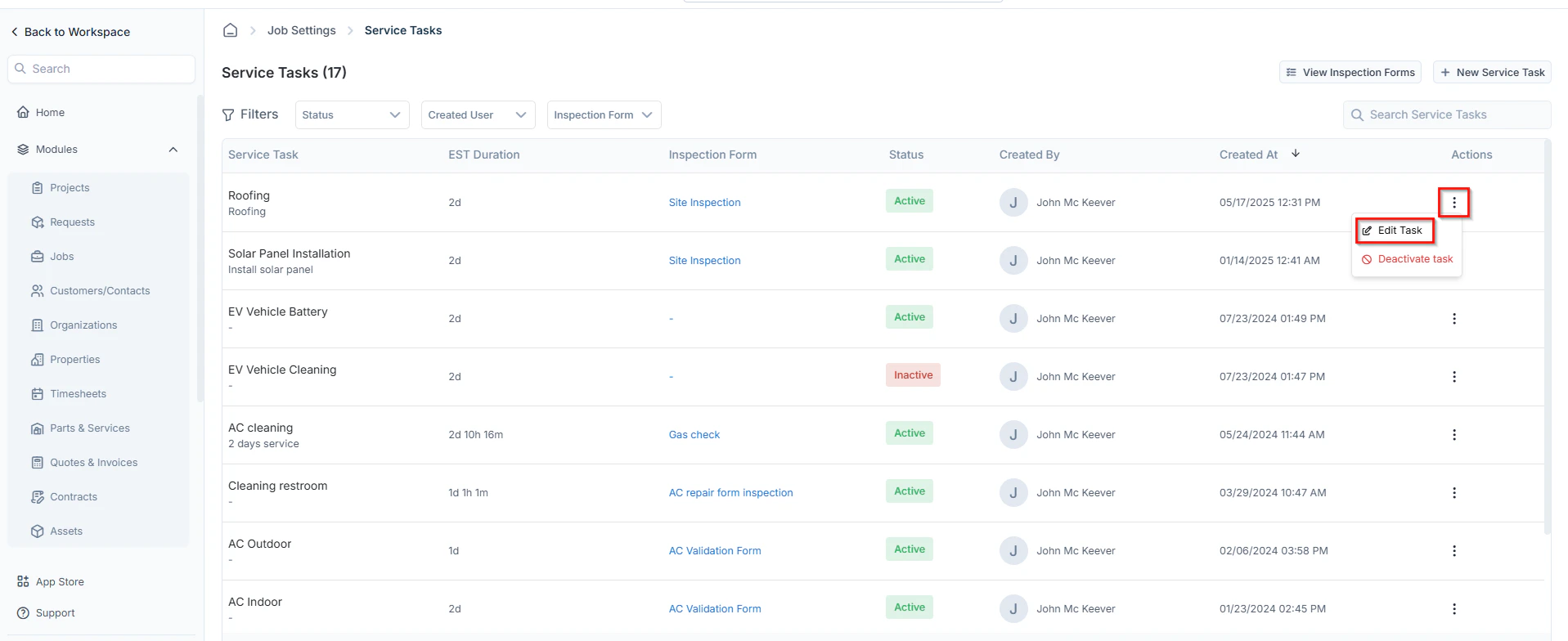The height and width of the screenshot is (641, 1568).
Task: Open Site Inspection link in Roofing row
Action: click(x=704, y=203)
